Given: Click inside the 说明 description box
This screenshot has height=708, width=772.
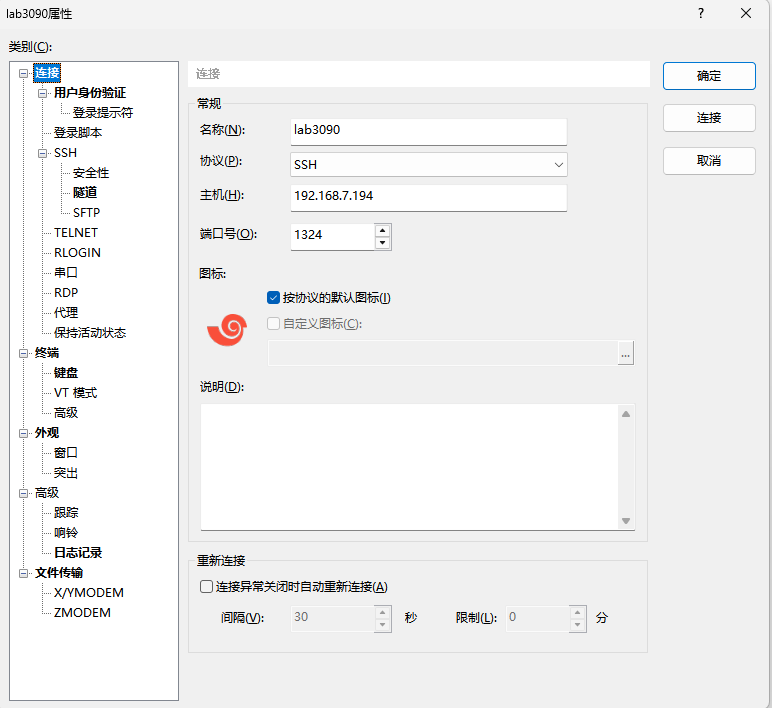Looking at the screenshot, I should [410, 467].
